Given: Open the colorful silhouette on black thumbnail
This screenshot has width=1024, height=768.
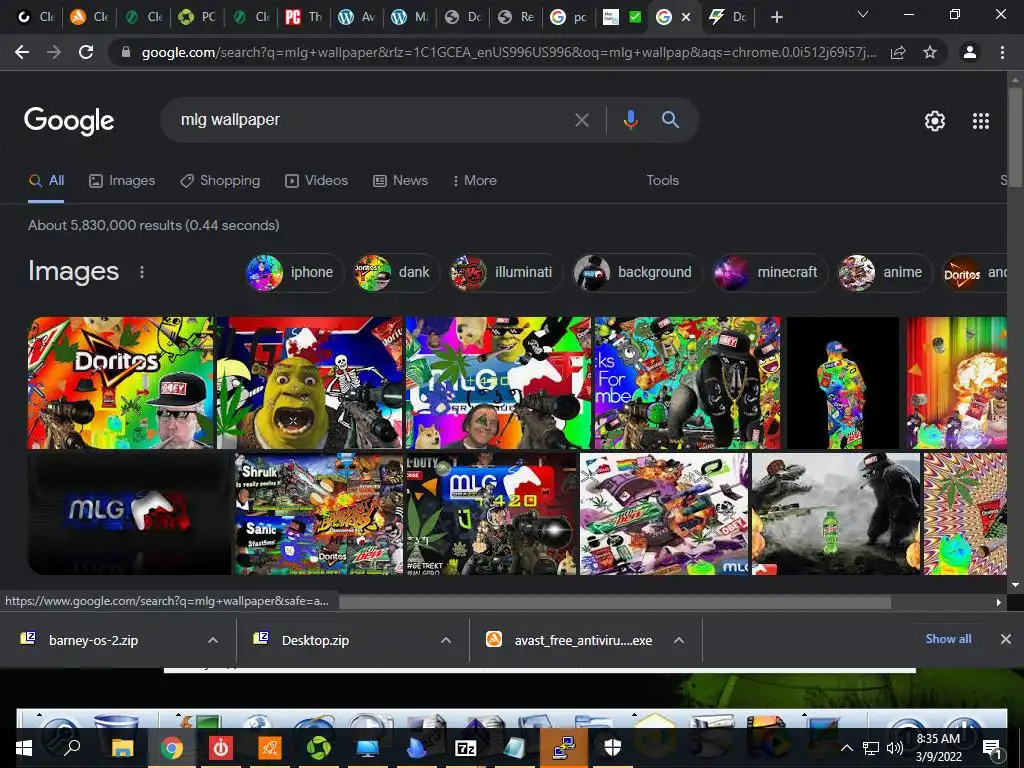Looking at the screenshot, I should tap(842, 383).
